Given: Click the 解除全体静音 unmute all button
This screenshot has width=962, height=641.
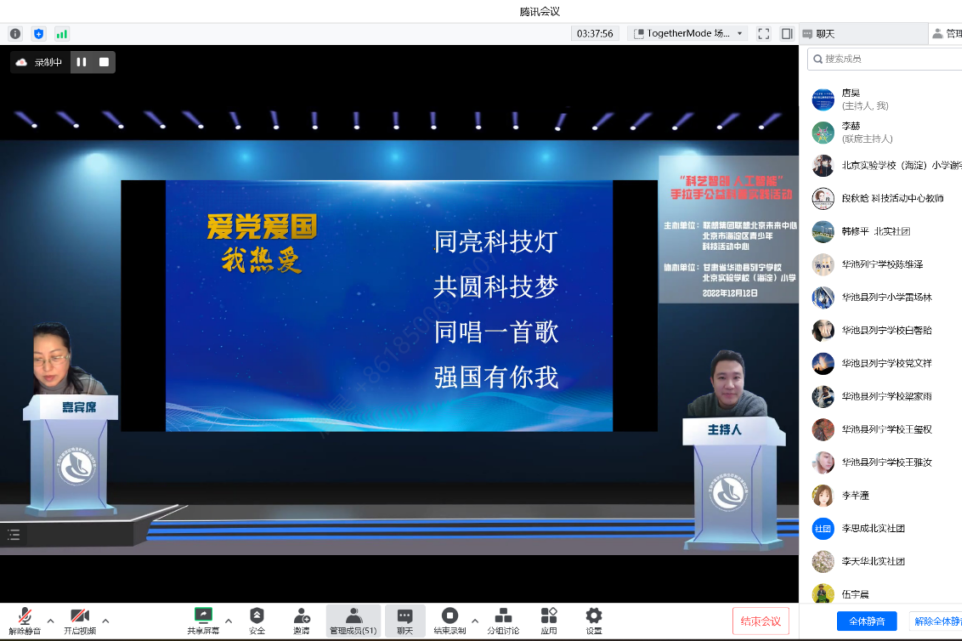Looking at the screenshot, I should point(935,621).
